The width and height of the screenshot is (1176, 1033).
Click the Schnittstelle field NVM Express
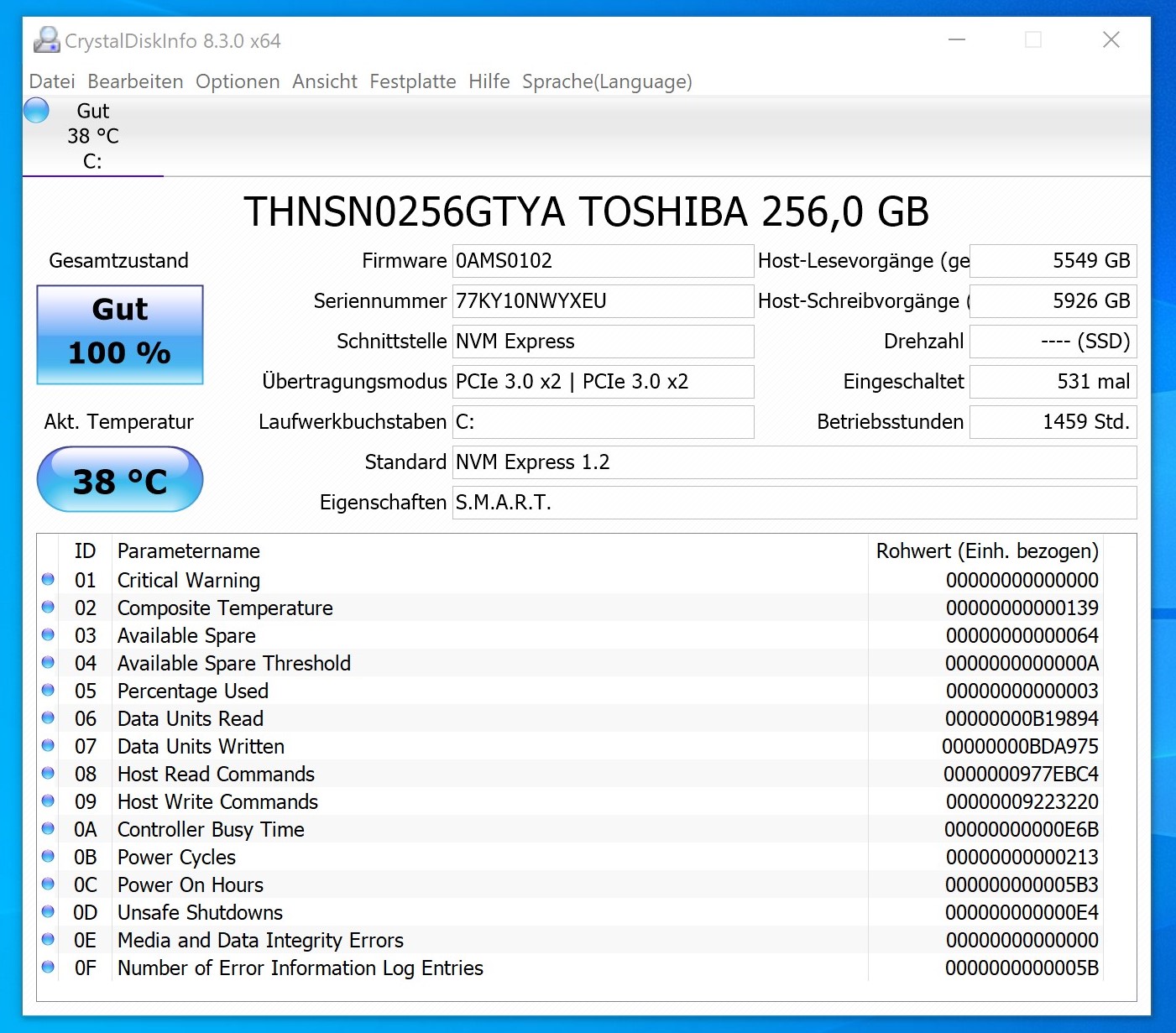tap(603, 342)
